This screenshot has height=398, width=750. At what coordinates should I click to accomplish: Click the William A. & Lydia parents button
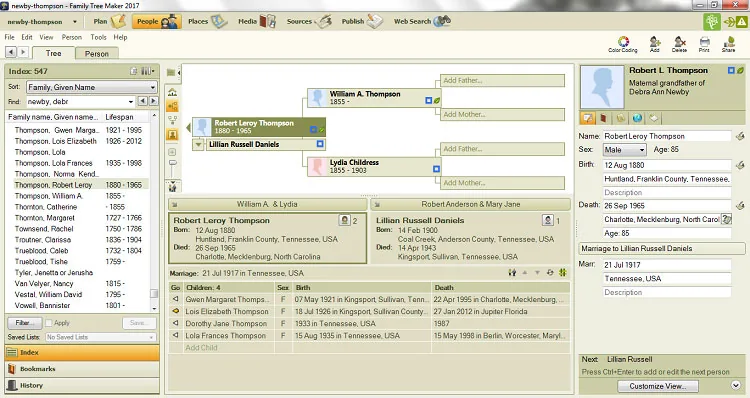click(x=267, y=204)
